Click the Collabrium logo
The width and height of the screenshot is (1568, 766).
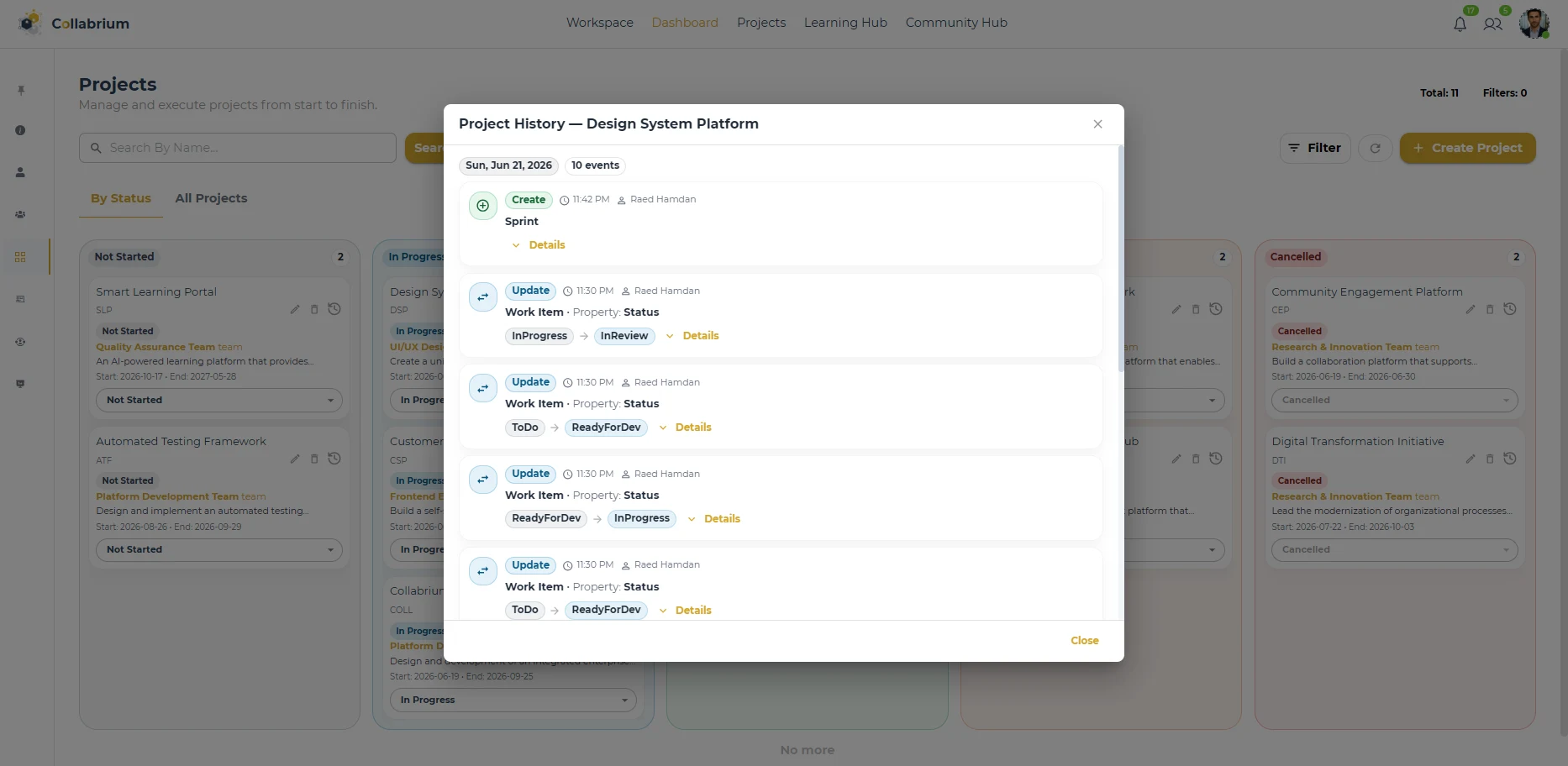coord(74,24)
